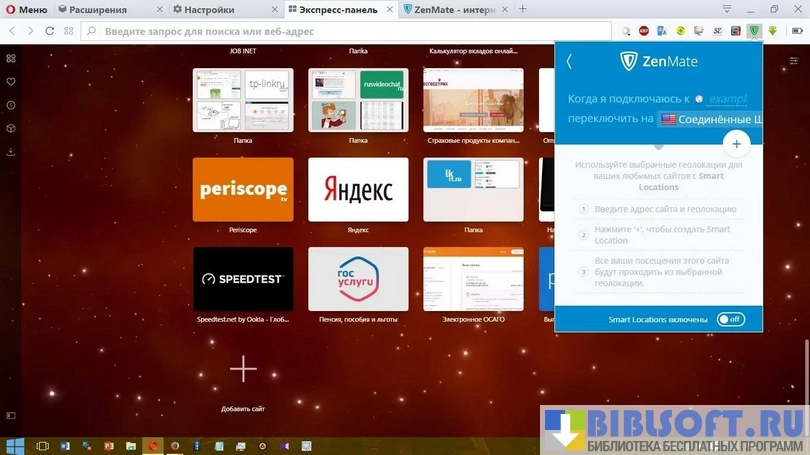This screenshot has width=810, height=455.
Task: Open the Меню Opera menu
Action: [x=27, y=9]
